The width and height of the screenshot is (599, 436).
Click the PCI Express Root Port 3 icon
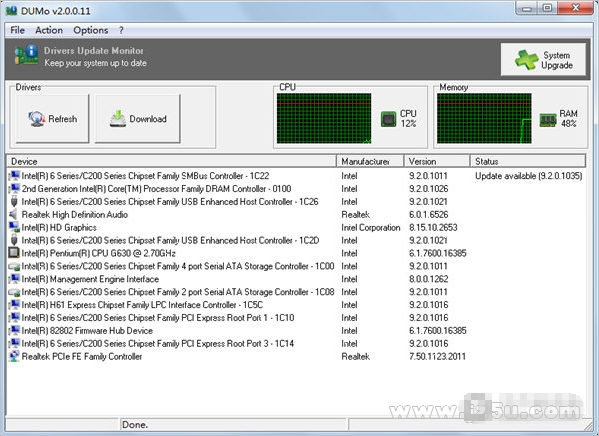pos(14,344)
